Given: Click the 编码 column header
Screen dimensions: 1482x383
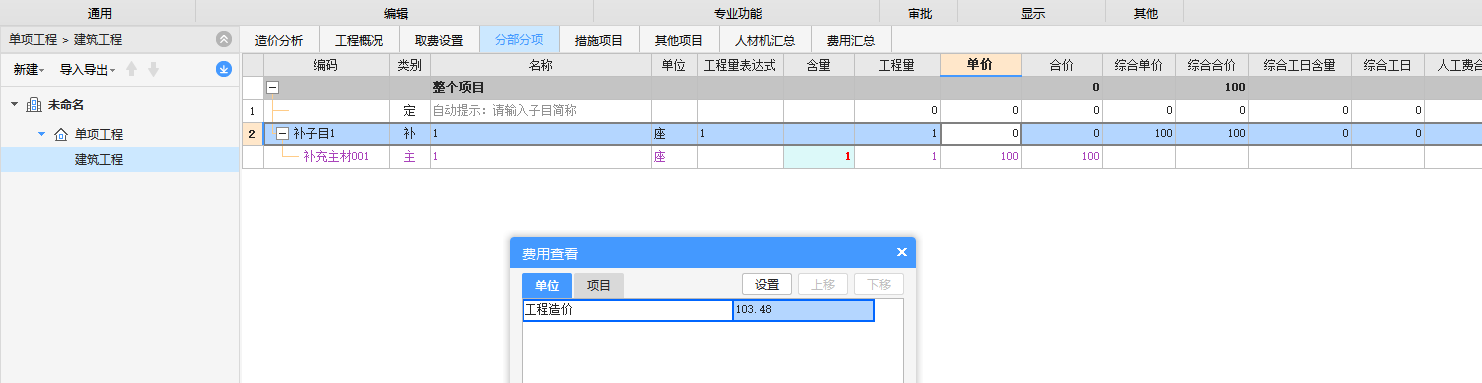Looking at the screenshot, I should coord(326,65).
